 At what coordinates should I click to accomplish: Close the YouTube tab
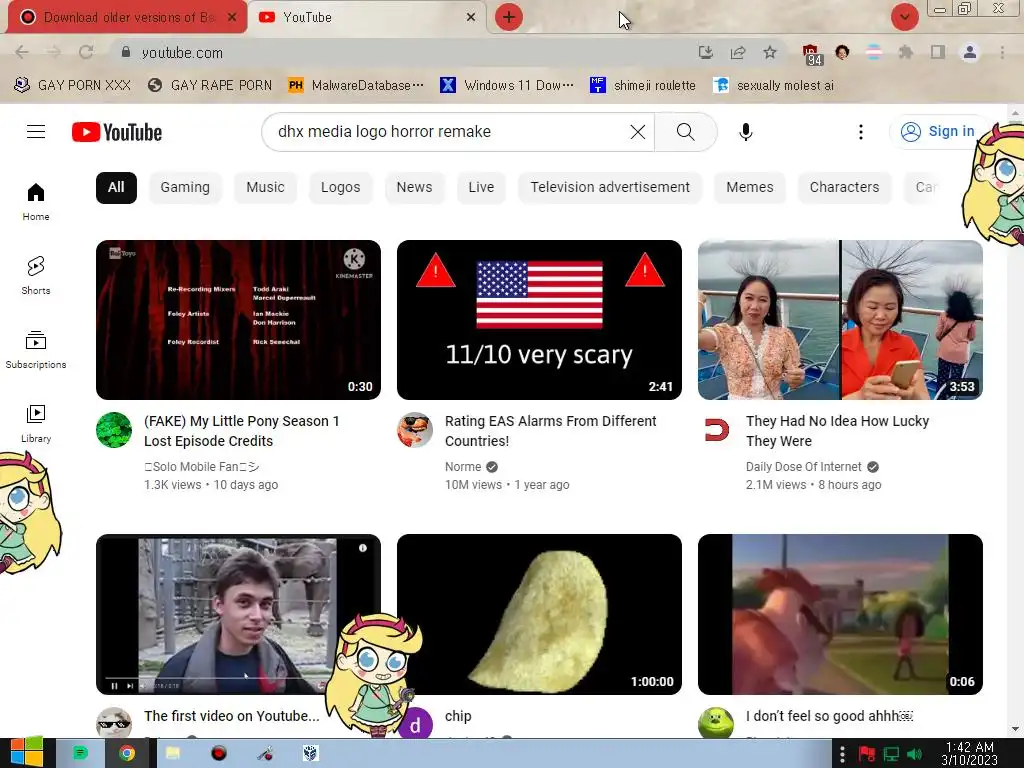coord(471,17)
